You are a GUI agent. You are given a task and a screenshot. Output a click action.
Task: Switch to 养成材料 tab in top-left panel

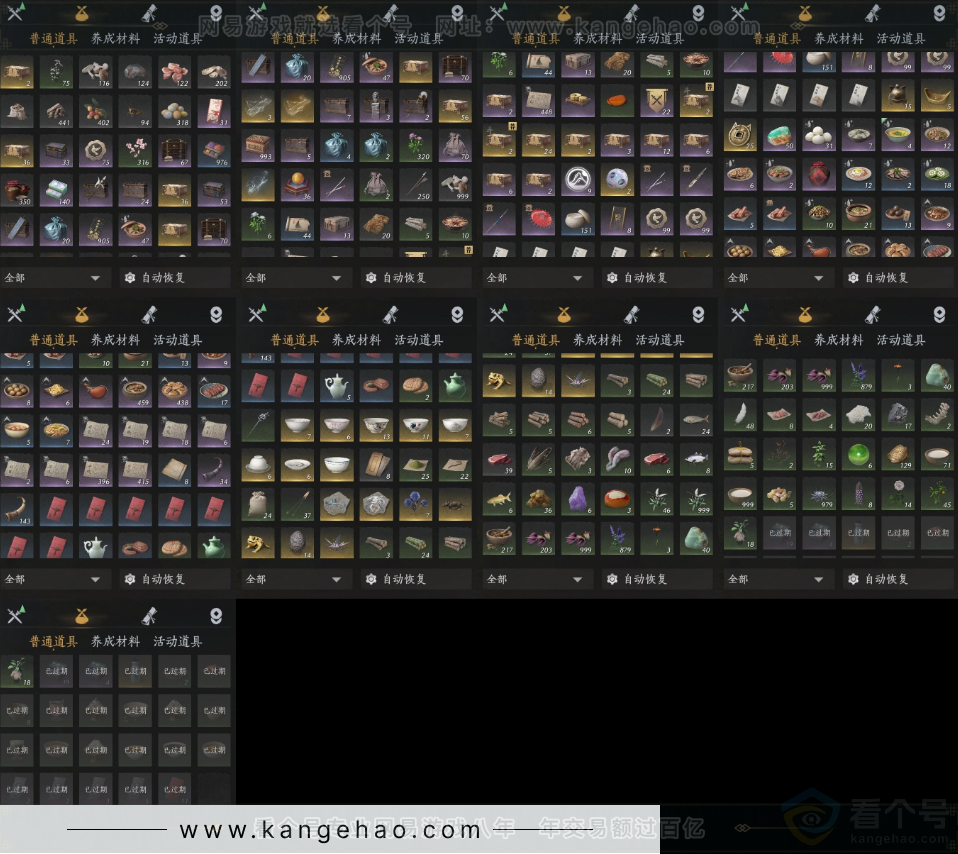coord(115,38)
